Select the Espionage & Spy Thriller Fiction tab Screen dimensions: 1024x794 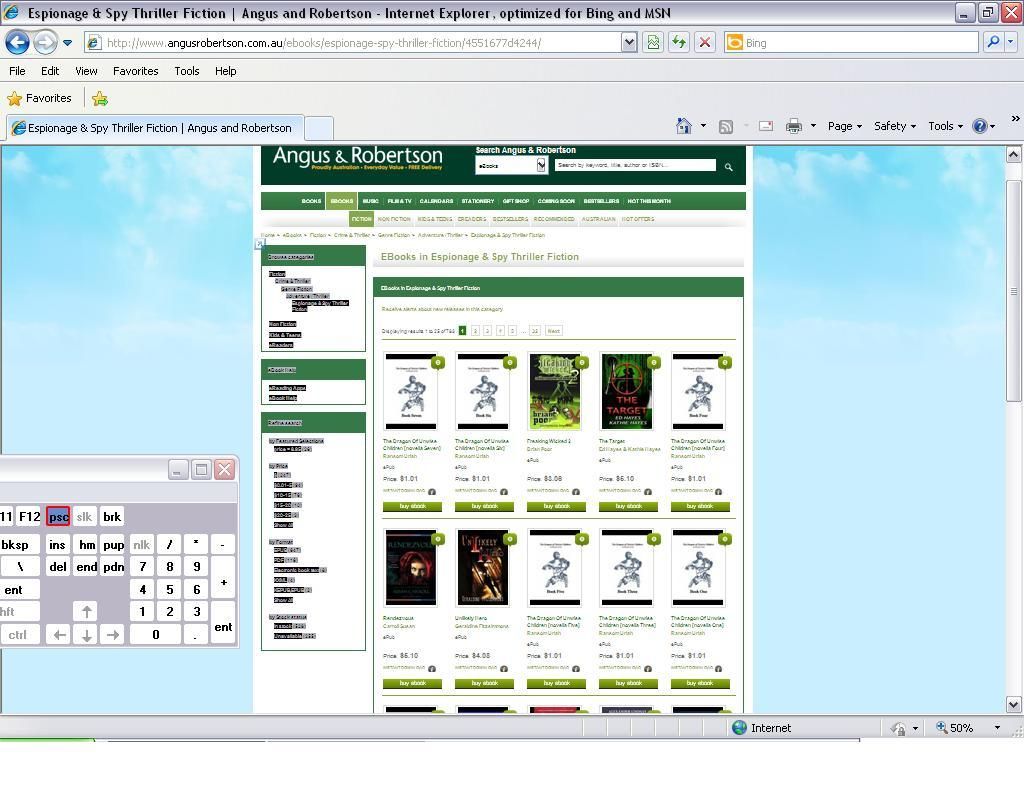154,128
